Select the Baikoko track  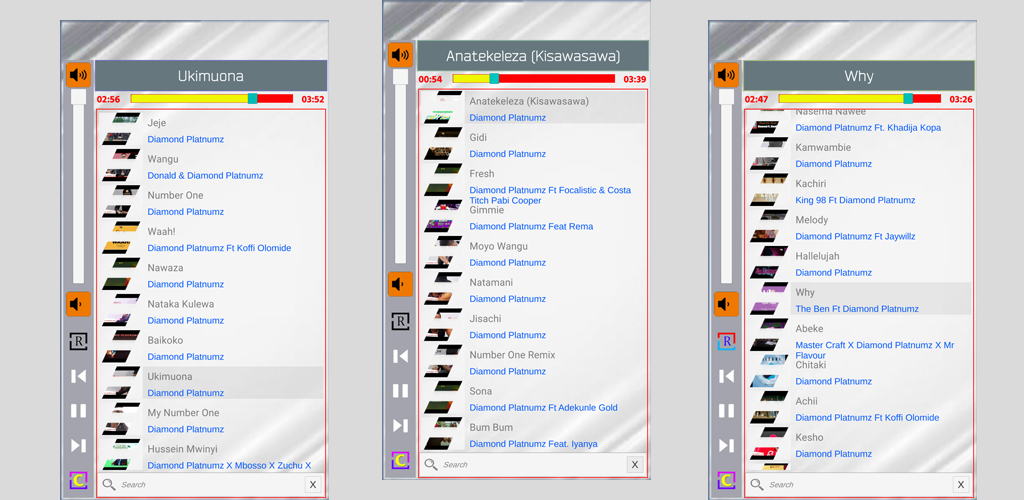point(210,347)
